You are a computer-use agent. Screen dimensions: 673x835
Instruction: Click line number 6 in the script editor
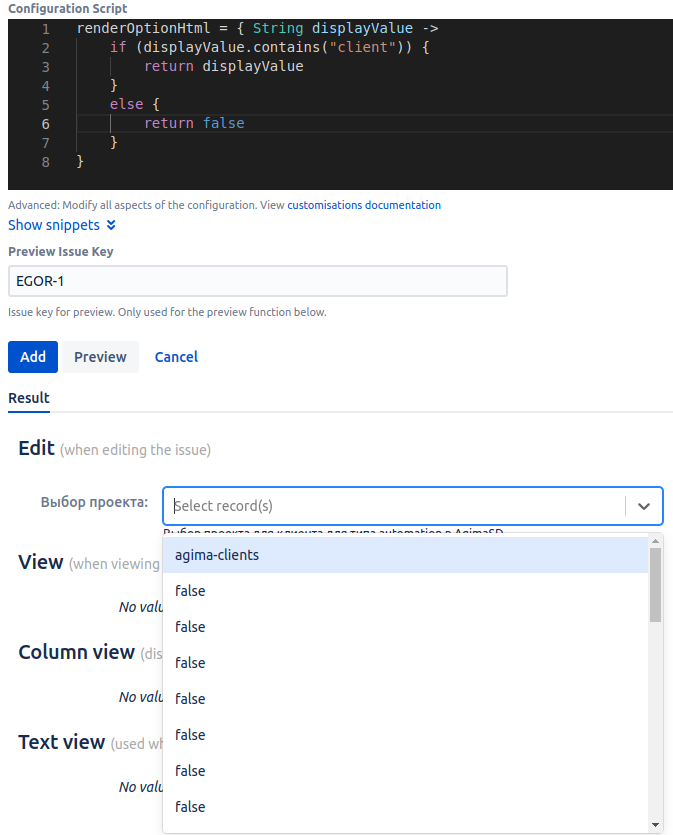(x=45, y=124)
